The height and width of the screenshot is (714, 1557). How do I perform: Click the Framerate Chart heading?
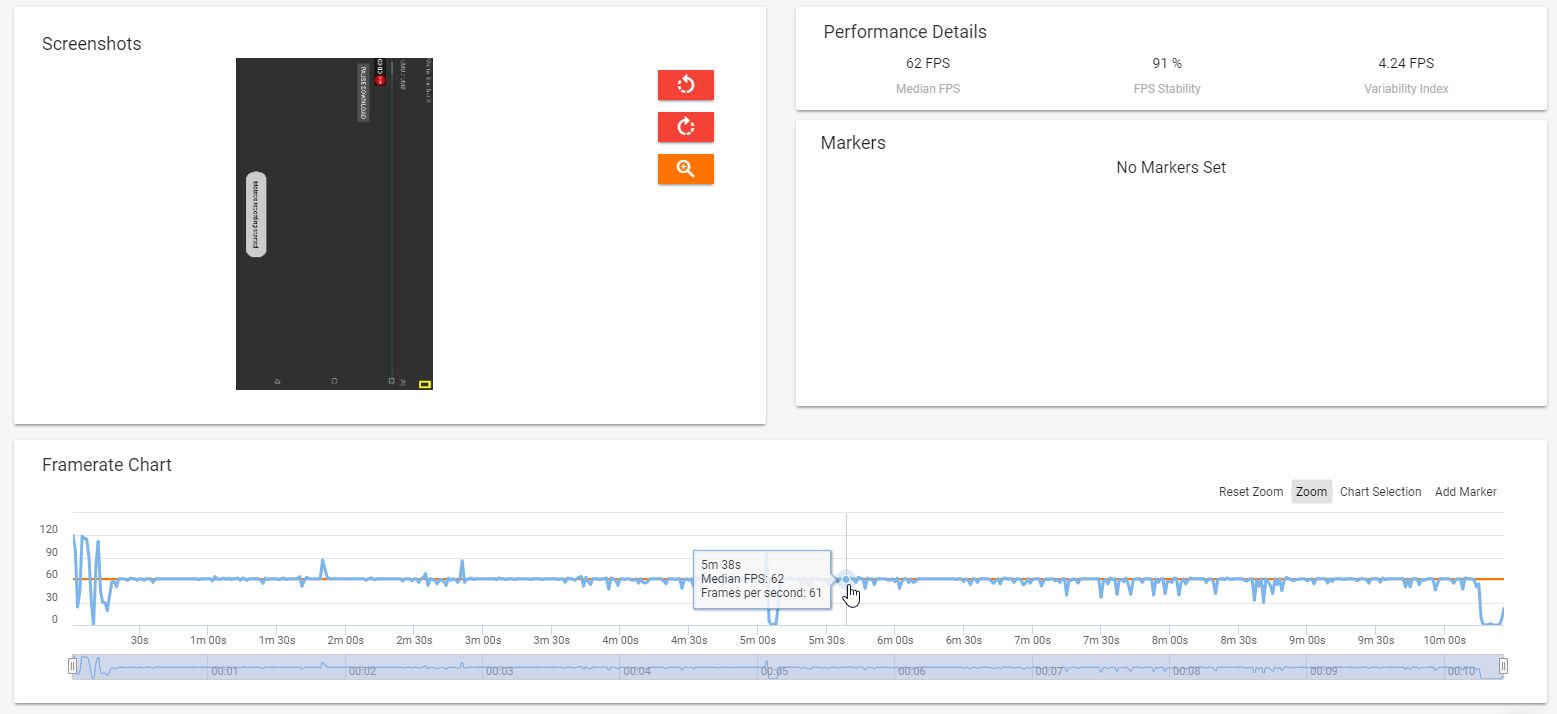[107, 465]
